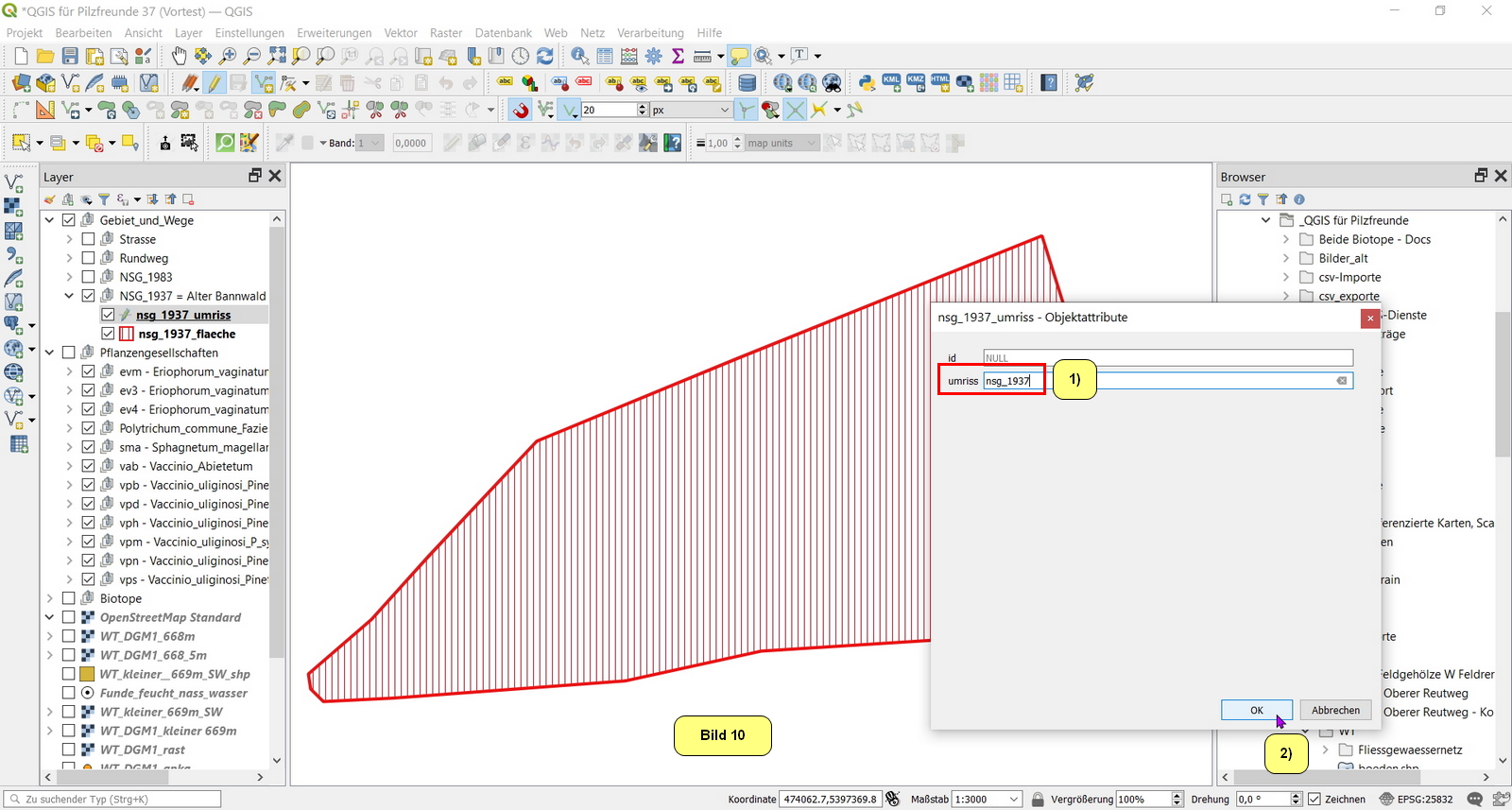The height and width of the screenshot is (810, 1512).
Task: Click the Refresh map icon
Action: click(545, 57)
